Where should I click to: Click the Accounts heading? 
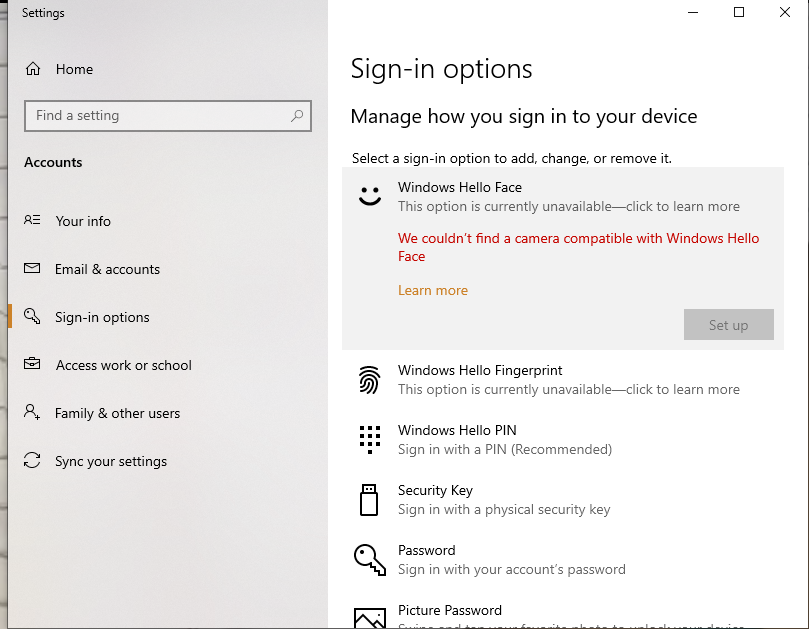click(53, 162)
